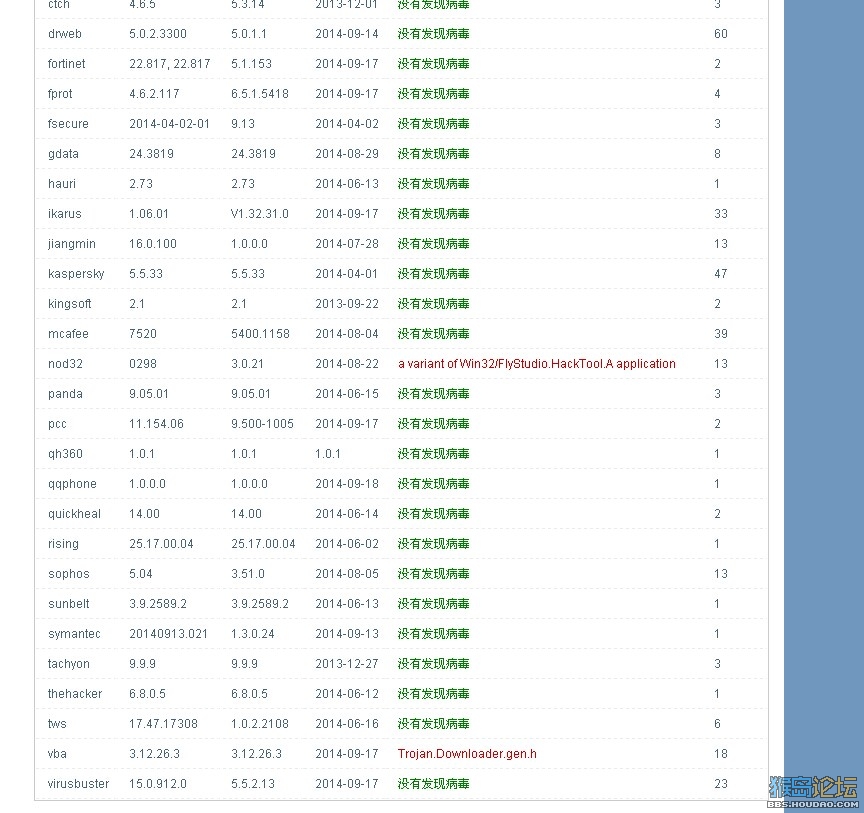Image resolution: width=864 pixels, height=813 pixels.
Task: Click sunbelt version 3.9.2589.2 first column
Action: pos(158,604)
